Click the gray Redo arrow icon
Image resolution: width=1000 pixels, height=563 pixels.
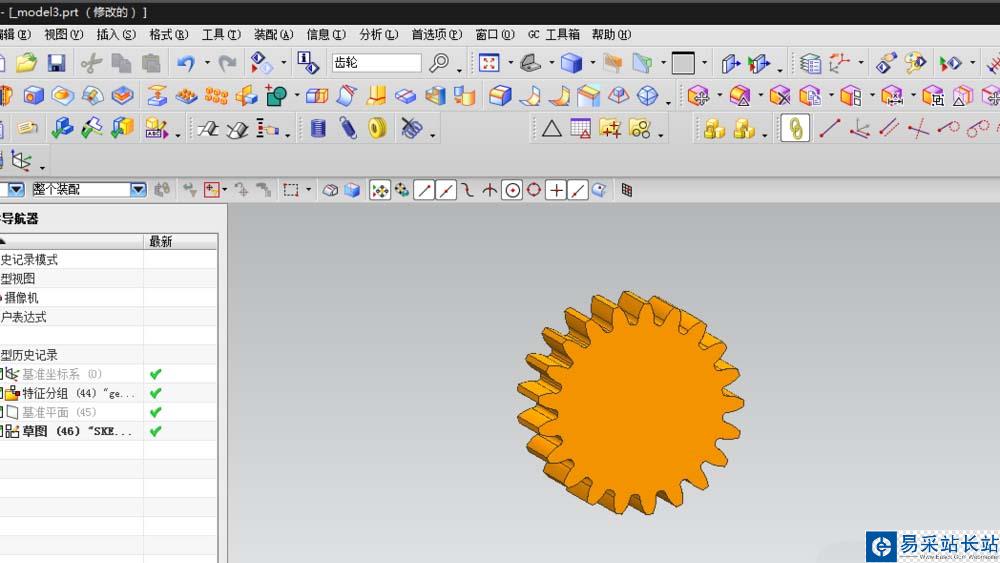(228, 62)
